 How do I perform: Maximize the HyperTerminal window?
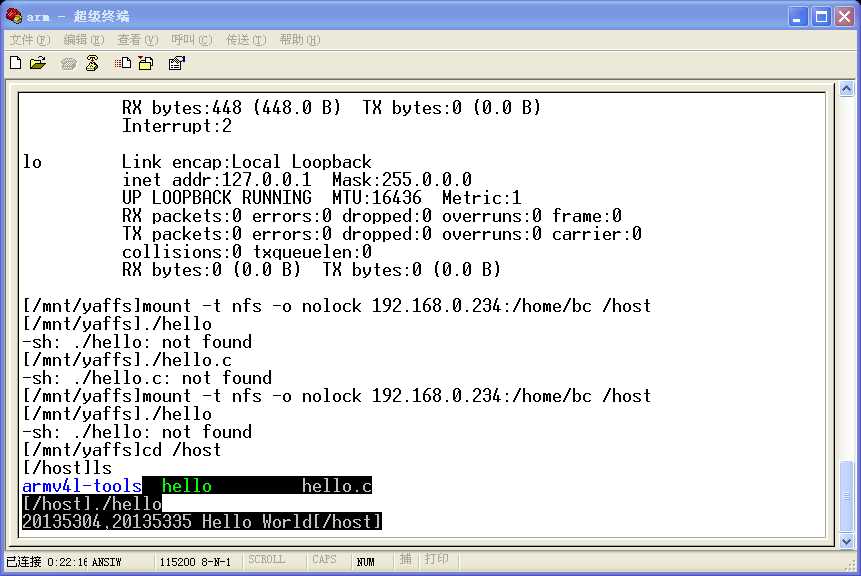click(x=821, y=16)
